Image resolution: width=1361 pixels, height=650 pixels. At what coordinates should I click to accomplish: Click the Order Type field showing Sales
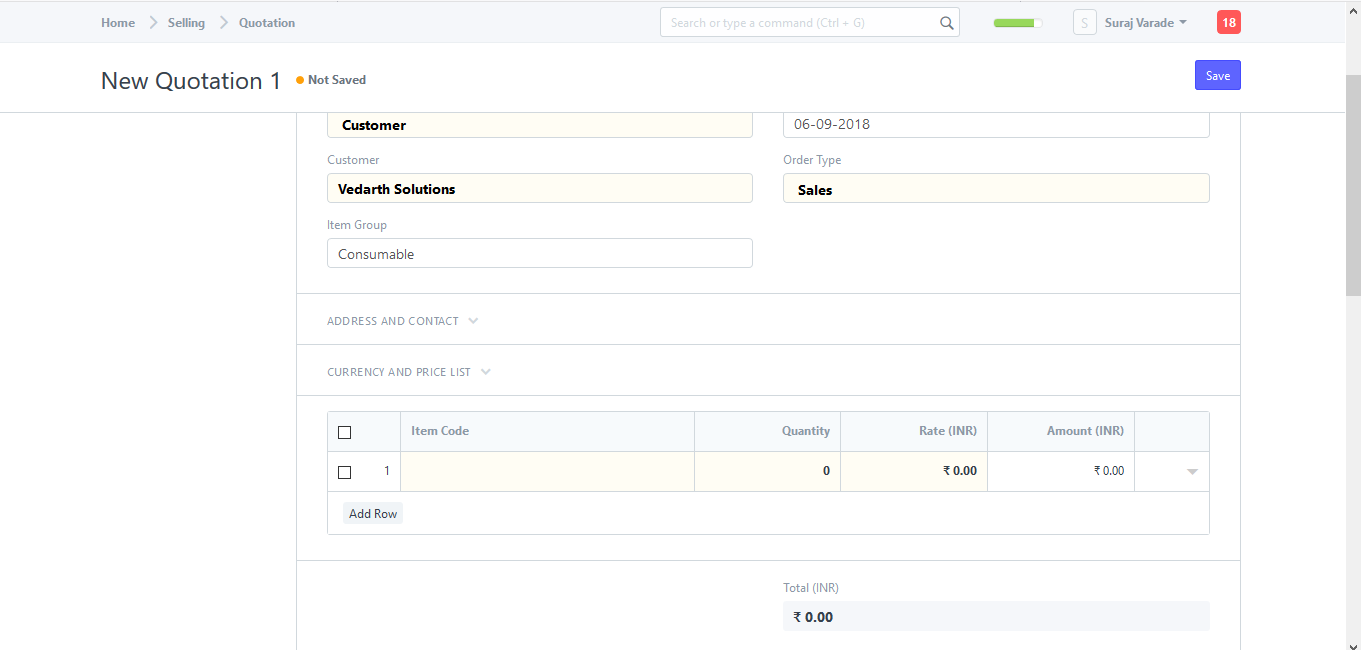pos(995,189)
